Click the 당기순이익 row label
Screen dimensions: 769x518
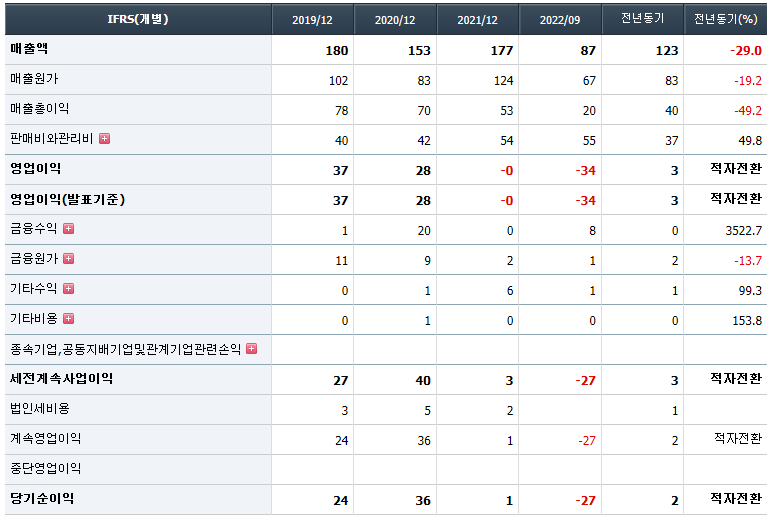tap(42, 498)
